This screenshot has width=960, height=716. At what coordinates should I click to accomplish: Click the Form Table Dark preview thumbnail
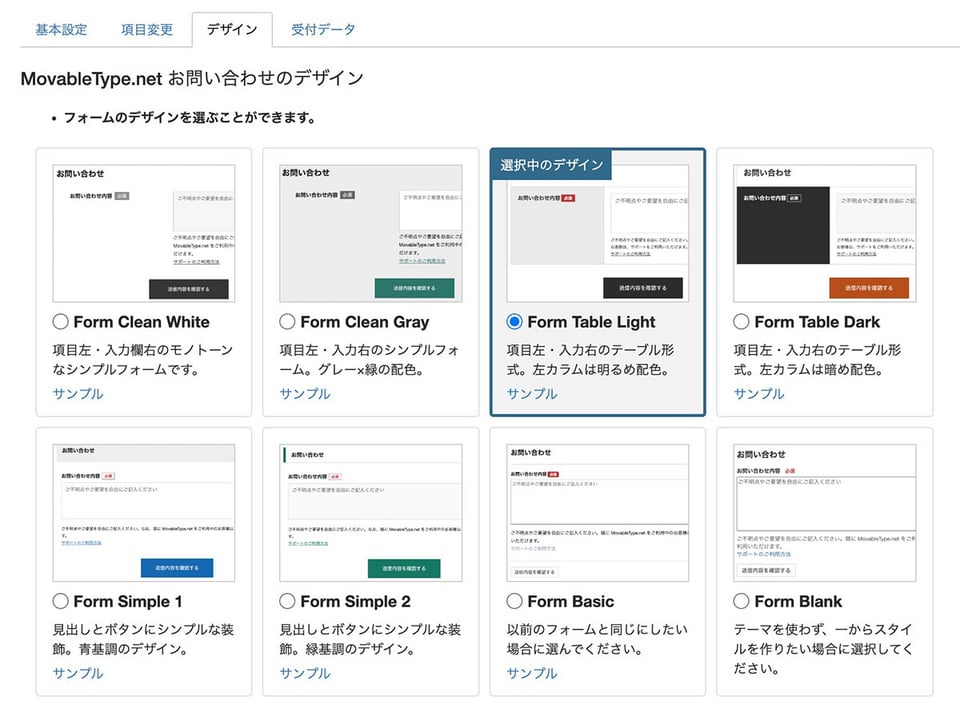825,233
